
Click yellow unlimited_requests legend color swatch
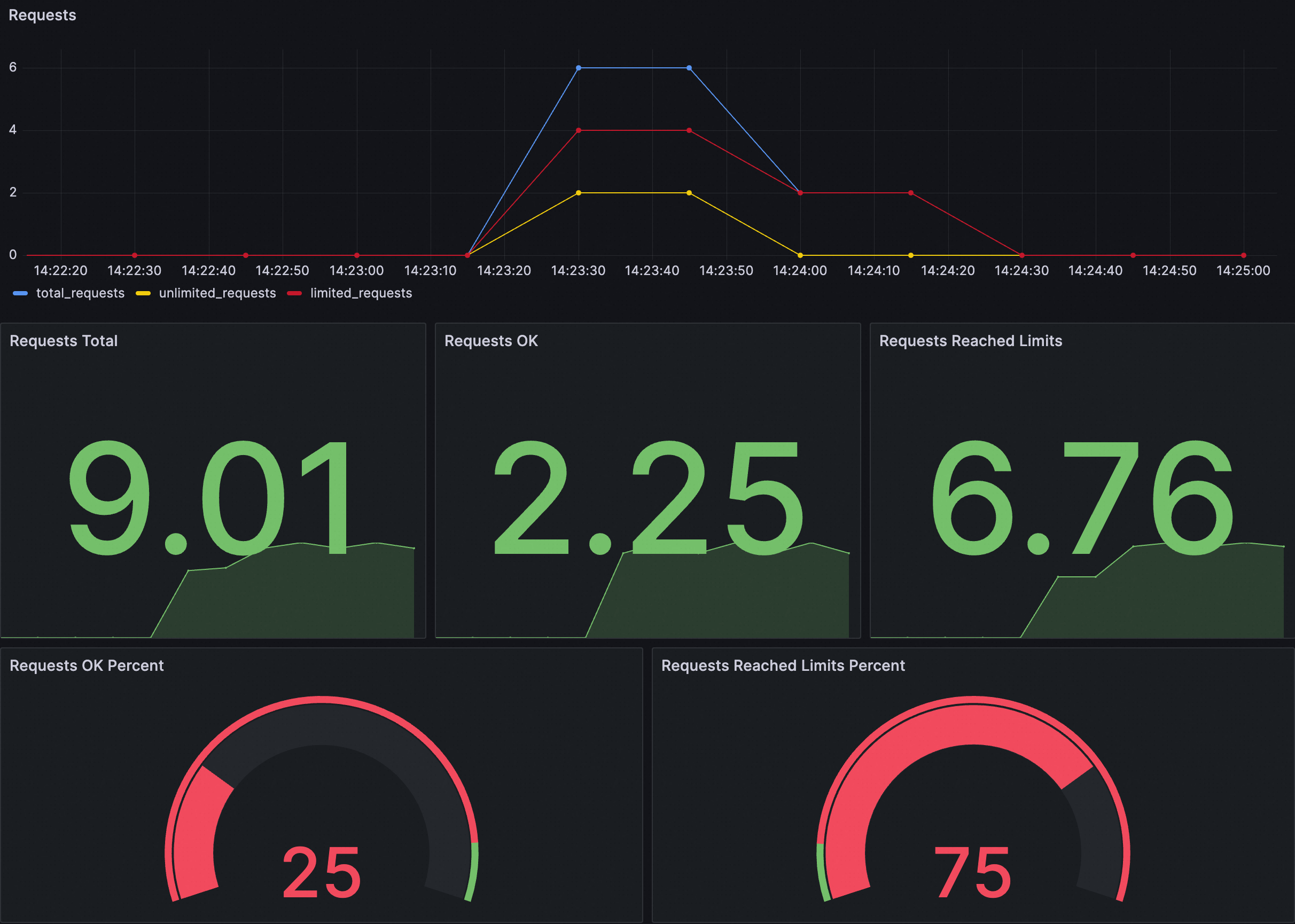click(x=143, y=294)
